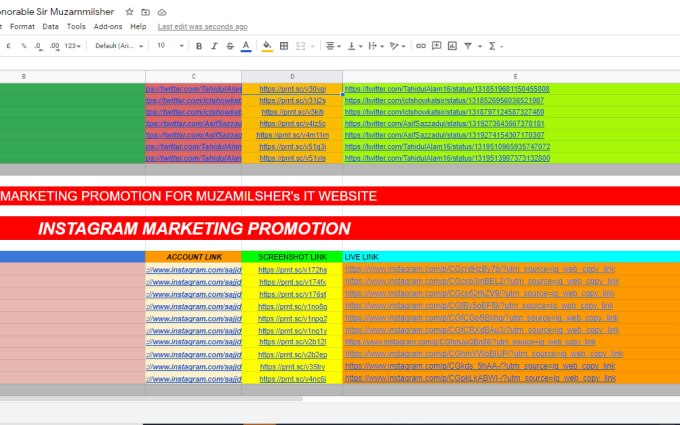Expand the horizontal align dropdown arrow
Screen dimensions: 680x425
point(339,46)
